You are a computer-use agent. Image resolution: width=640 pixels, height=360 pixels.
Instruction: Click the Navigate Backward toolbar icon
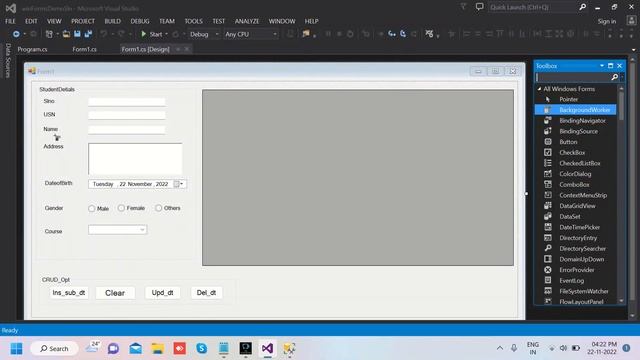[16, 34]
